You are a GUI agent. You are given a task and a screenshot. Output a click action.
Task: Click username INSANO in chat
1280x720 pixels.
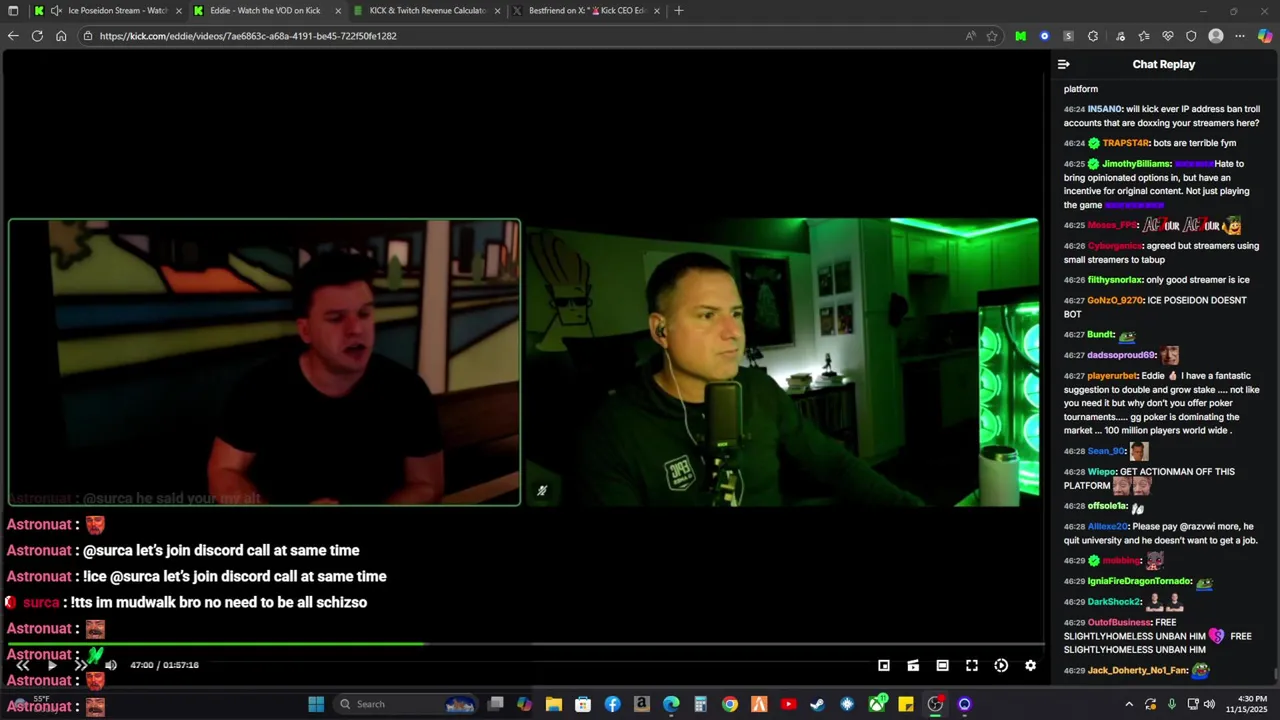(1104, 109)
